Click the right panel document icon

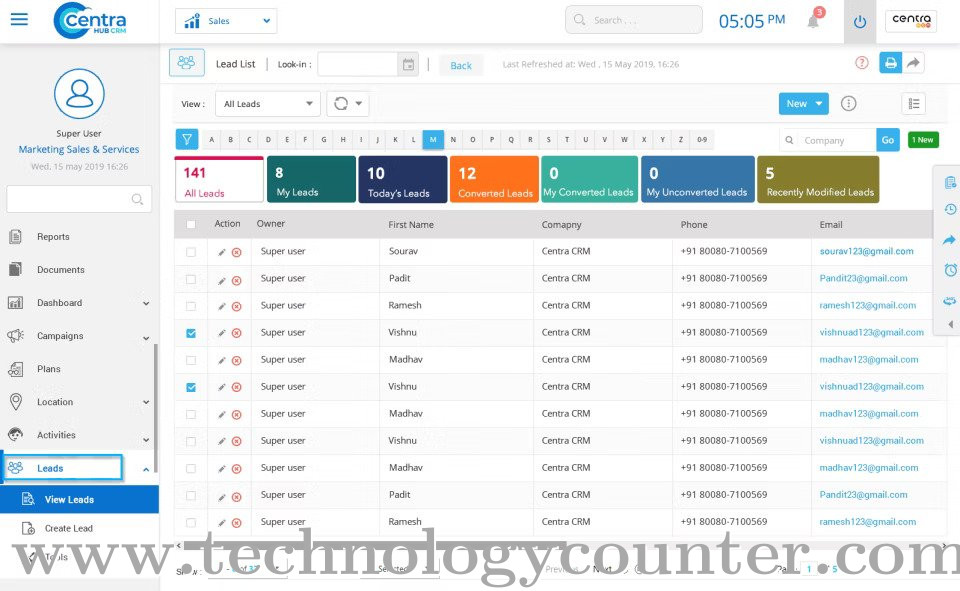click(x=950, y=182)
